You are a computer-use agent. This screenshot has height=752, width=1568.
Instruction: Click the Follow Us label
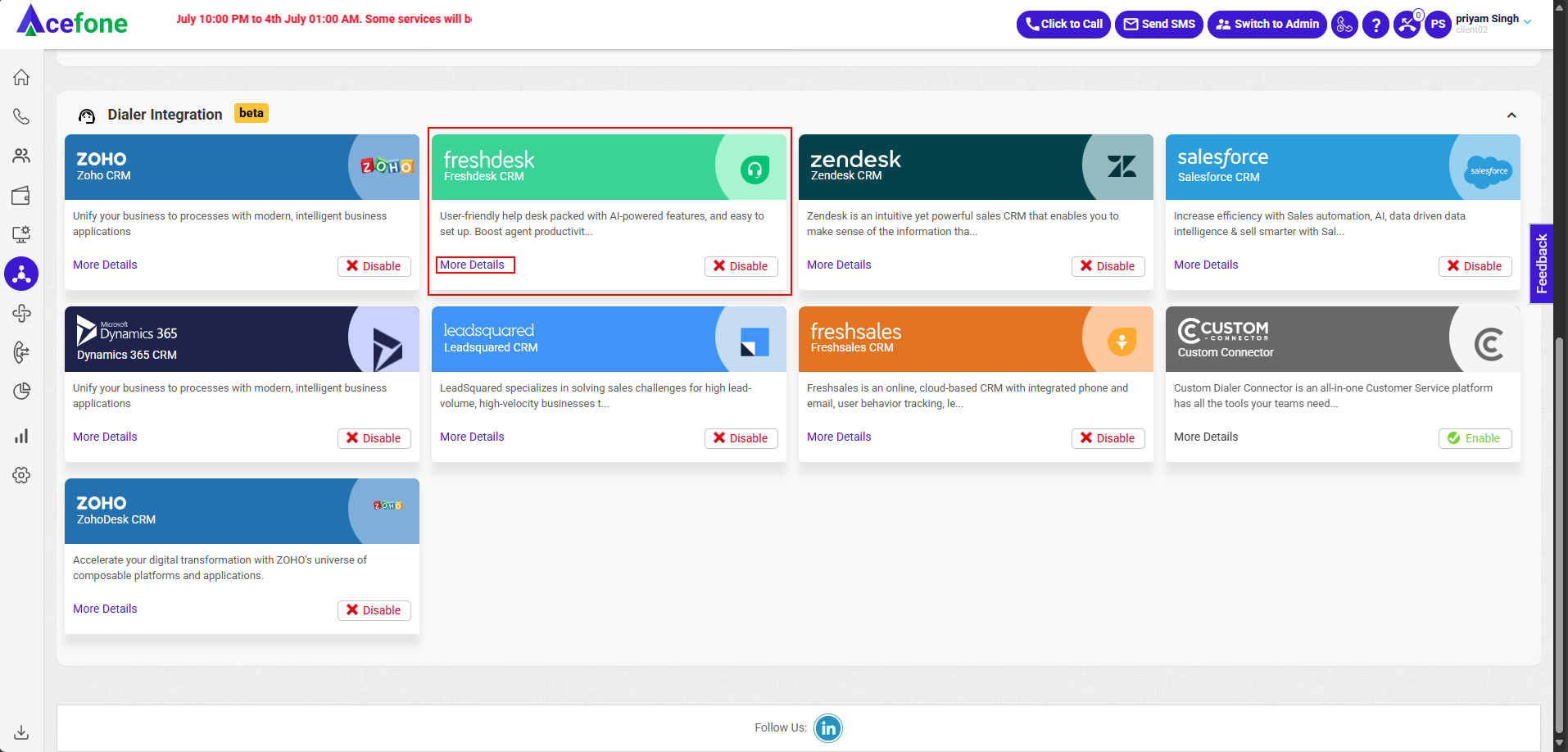click(x=781, y=727)
